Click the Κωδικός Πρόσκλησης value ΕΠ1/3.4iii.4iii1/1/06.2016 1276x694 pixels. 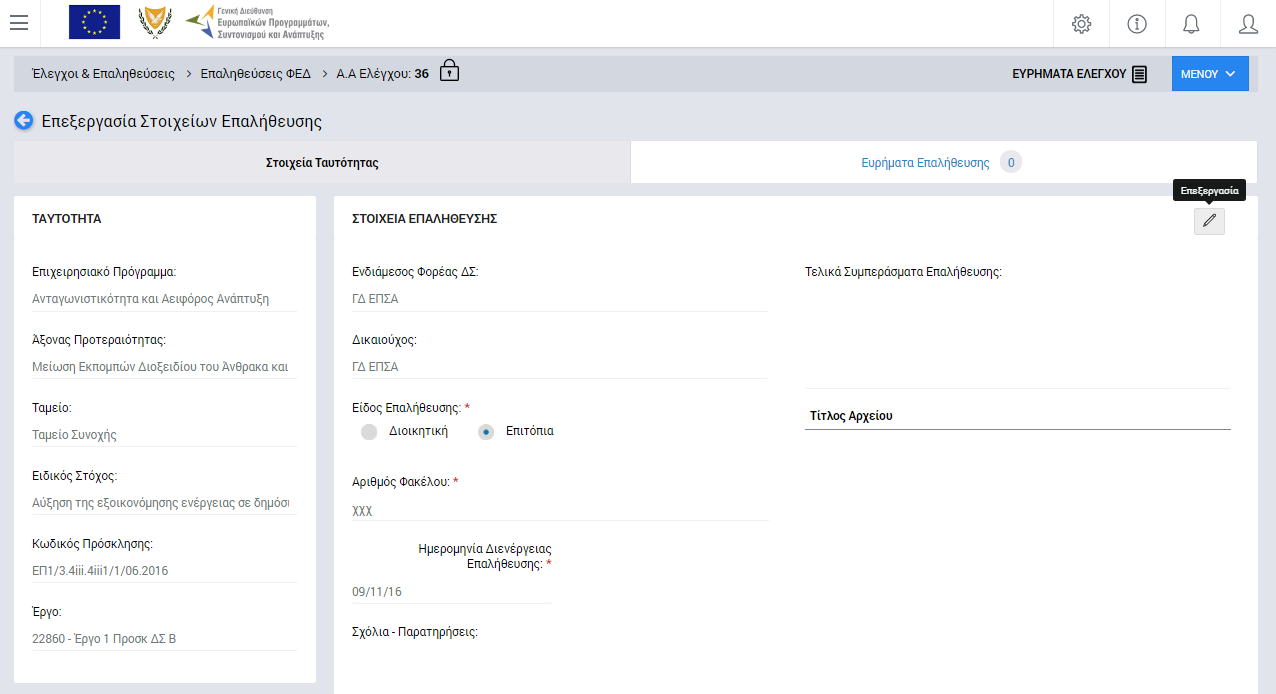[164, 570]
